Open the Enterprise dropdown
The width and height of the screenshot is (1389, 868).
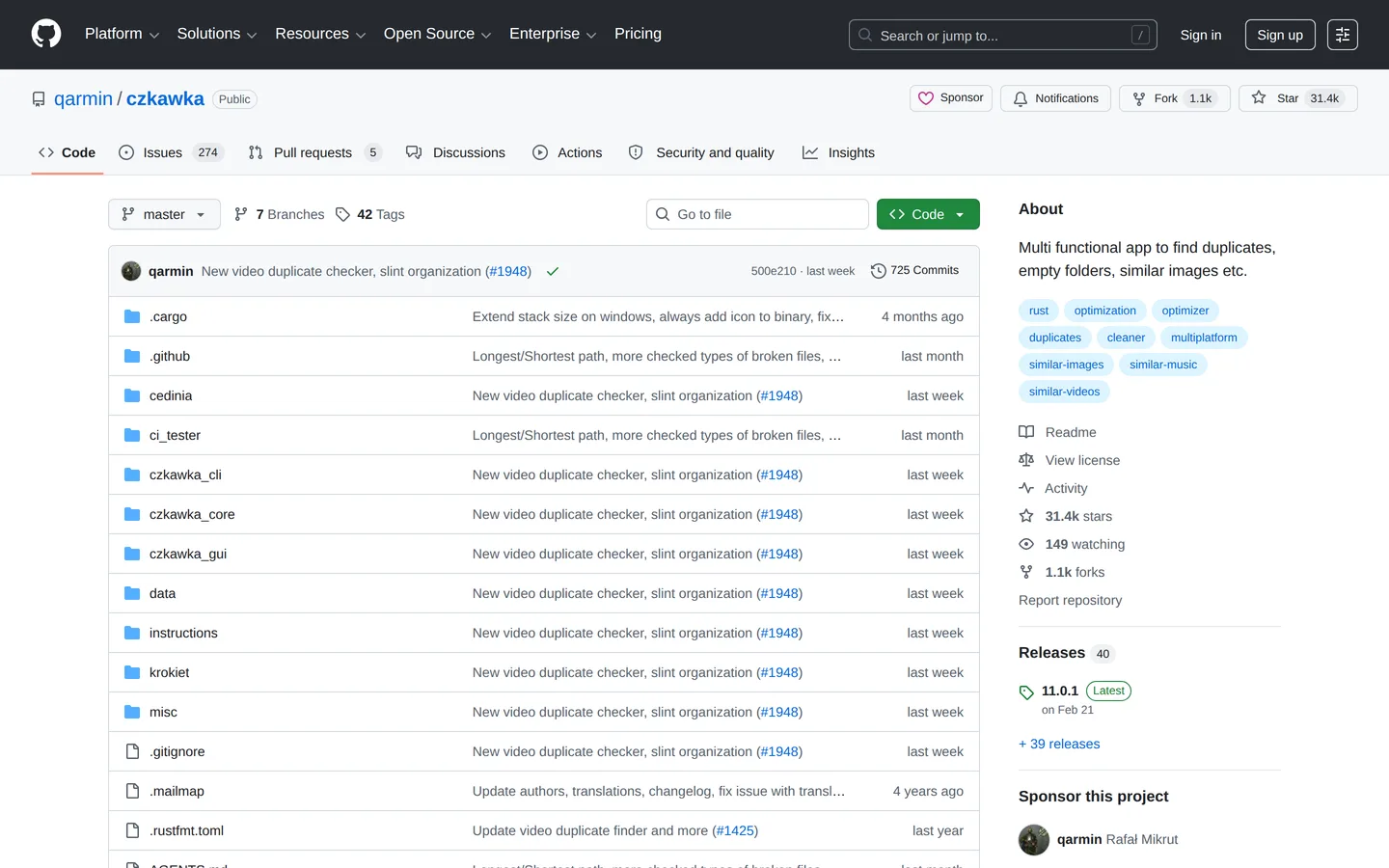tap(553, 34)
